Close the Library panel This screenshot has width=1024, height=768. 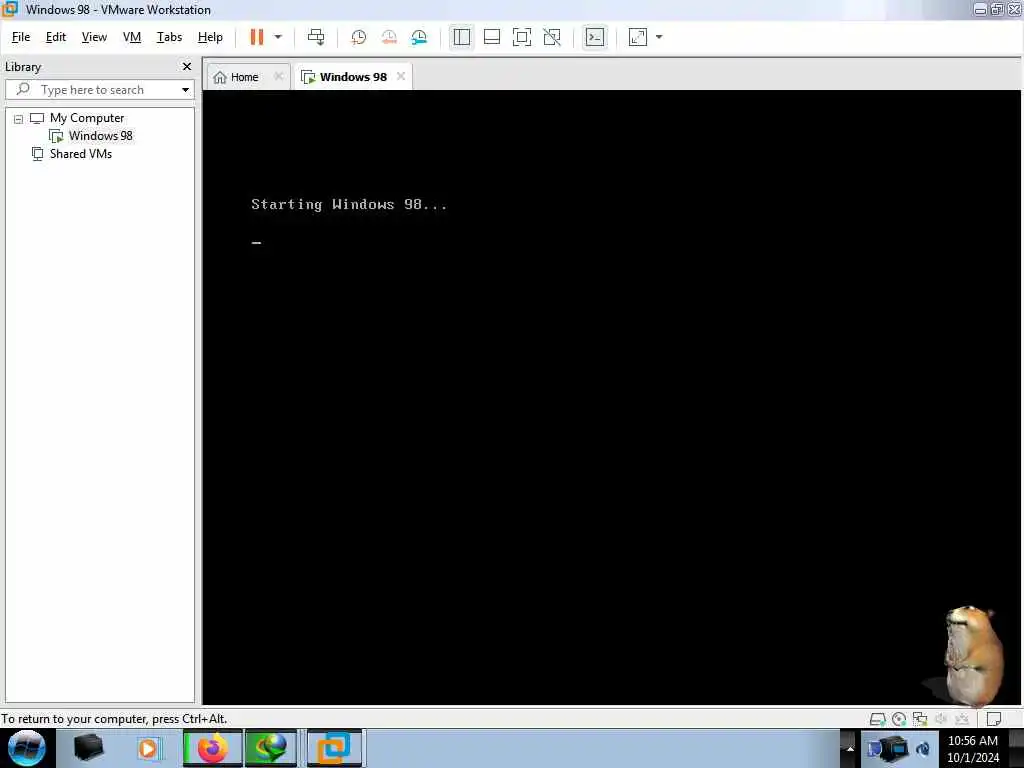pyautogui.click(x=187, y=67)
